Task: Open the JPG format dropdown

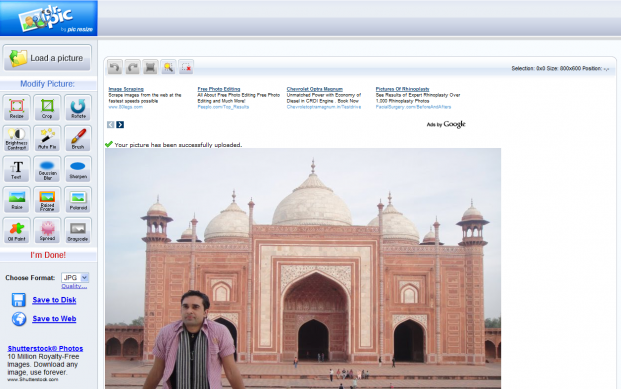Action: [x=75, y=278]
